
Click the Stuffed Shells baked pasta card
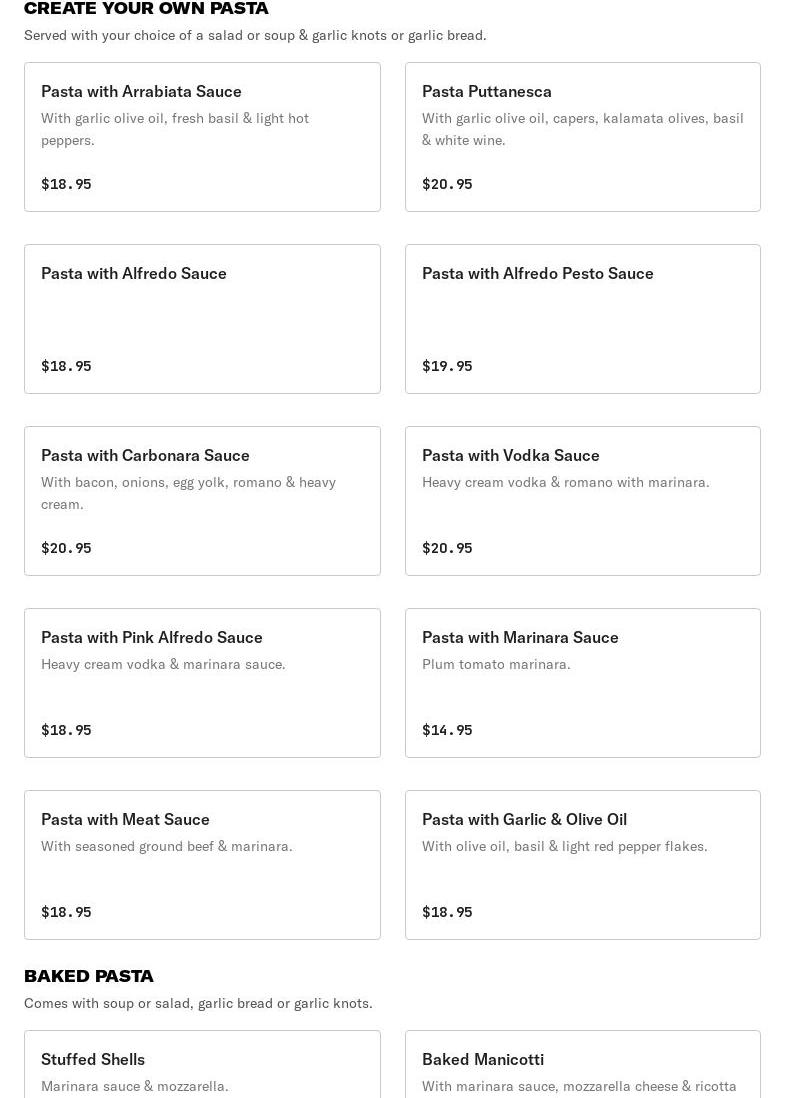pyautogui.click(x=202, y=1064)
